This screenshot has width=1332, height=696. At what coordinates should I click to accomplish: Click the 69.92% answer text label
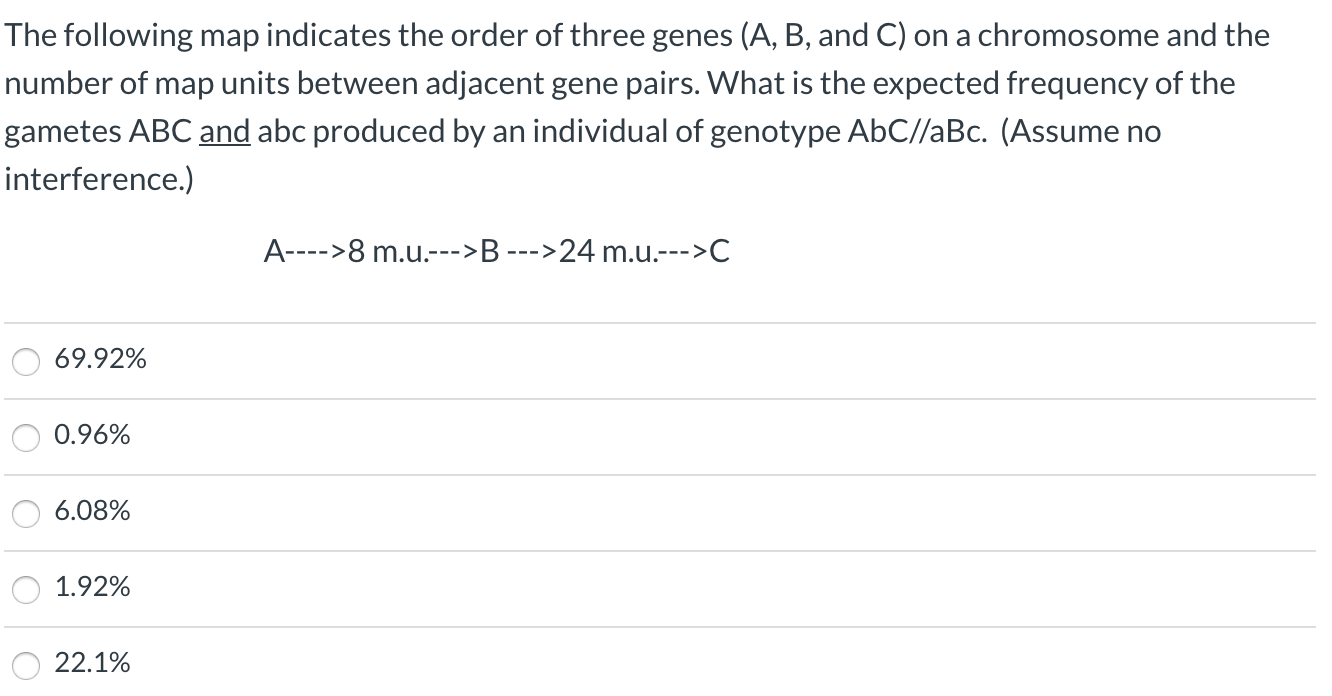coord(100,359)
